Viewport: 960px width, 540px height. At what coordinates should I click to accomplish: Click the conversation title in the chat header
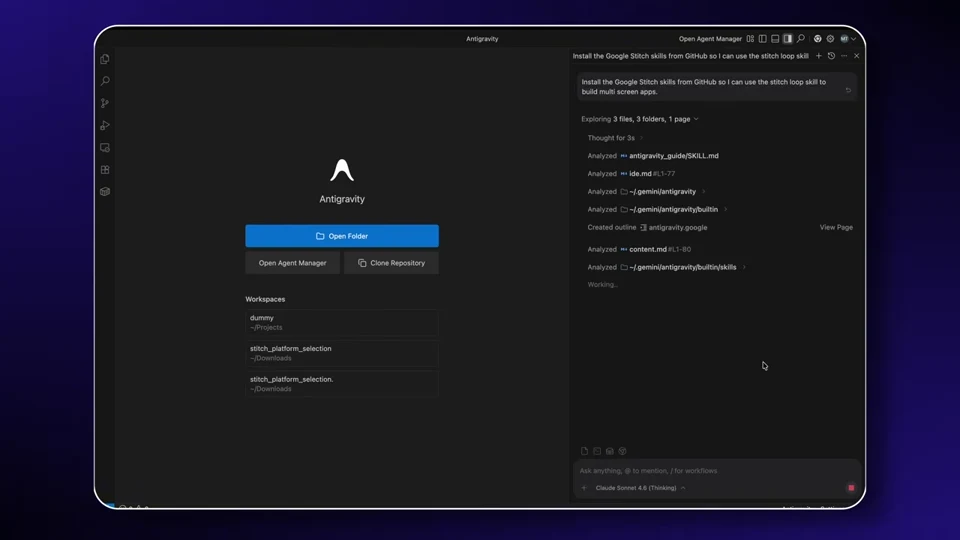[x=690, y=56]
